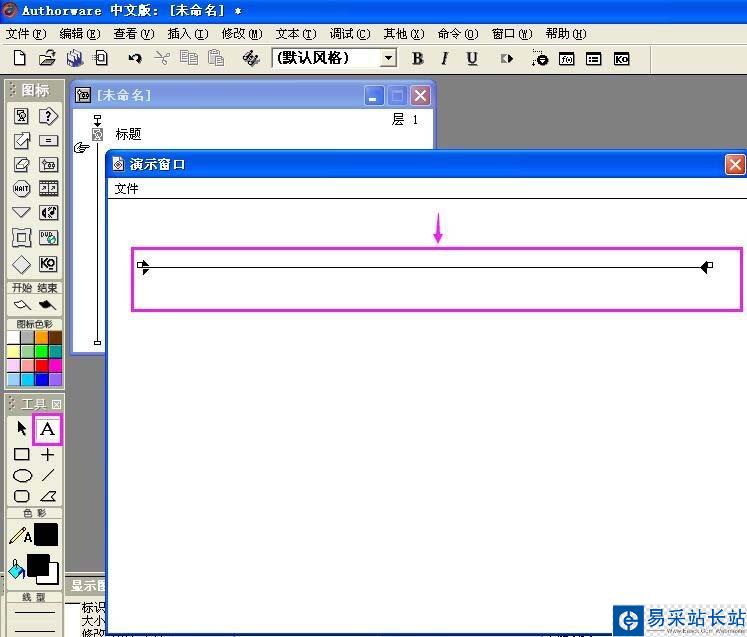Open the Control Panel toolbar button
This screenshot has width=747, height=637.
pos(540,59)
